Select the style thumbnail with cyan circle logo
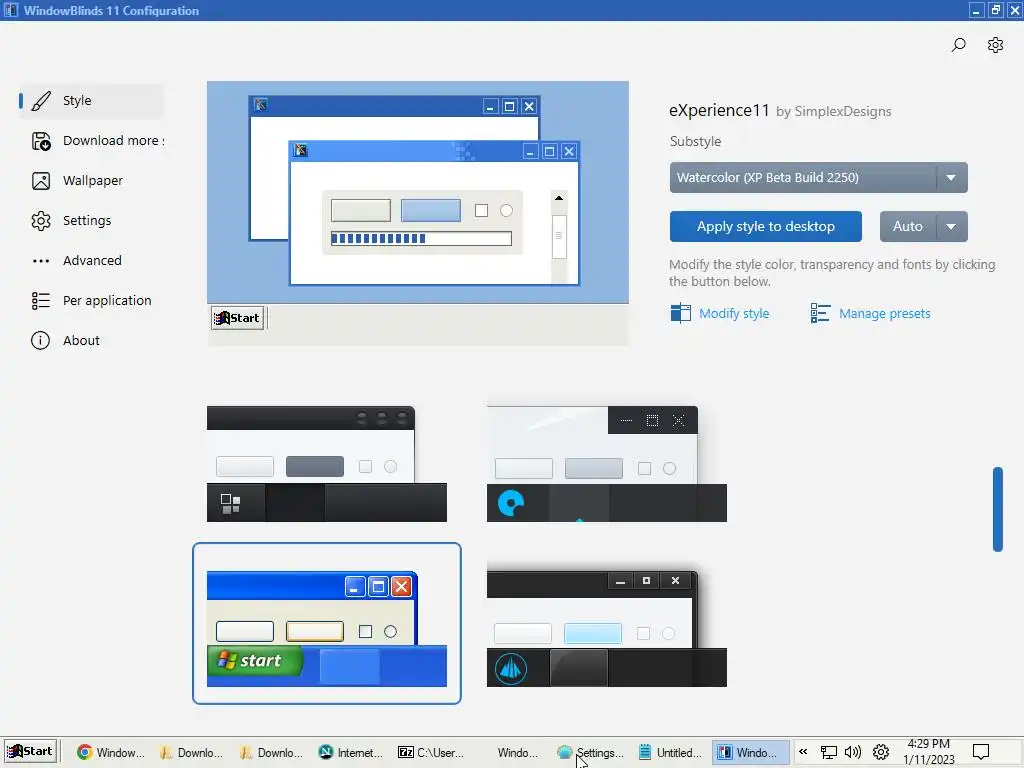This screenshot has width=1024, height=768. 607,464
